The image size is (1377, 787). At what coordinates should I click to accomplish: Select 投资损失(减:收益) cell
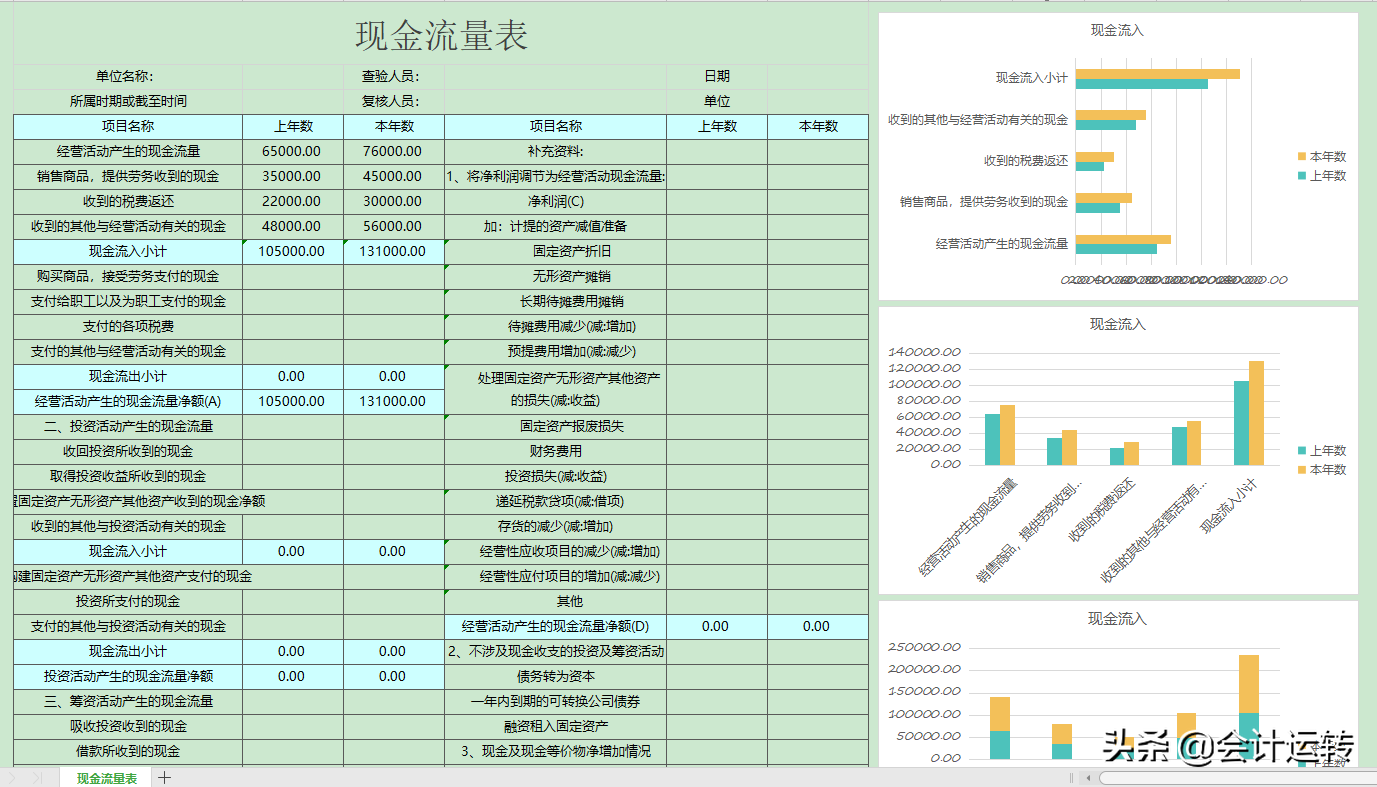[x=556, y=476]
